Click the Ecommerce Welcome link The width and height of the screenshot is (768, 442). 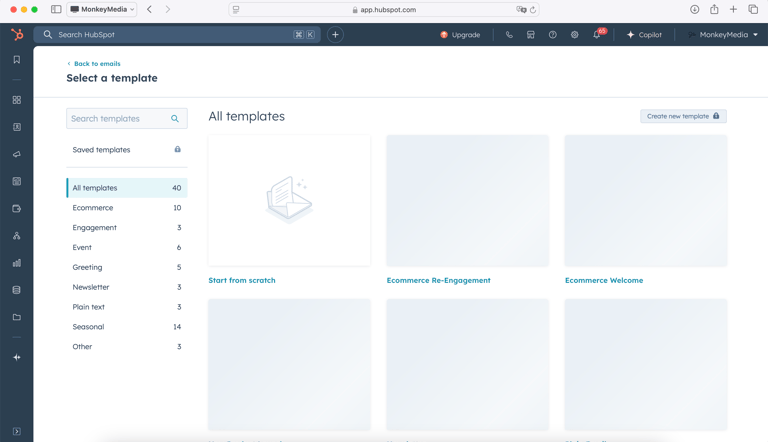pos(604,280)
